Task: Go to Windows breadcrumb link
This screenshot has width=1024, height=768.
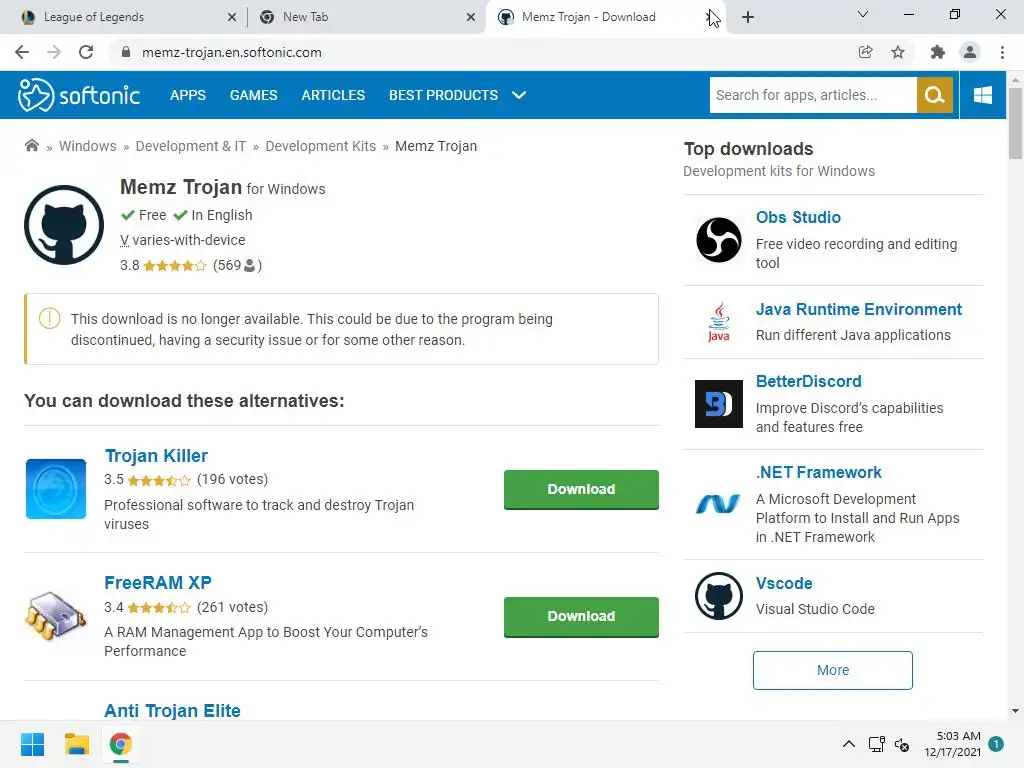Action: coord(88,146)
